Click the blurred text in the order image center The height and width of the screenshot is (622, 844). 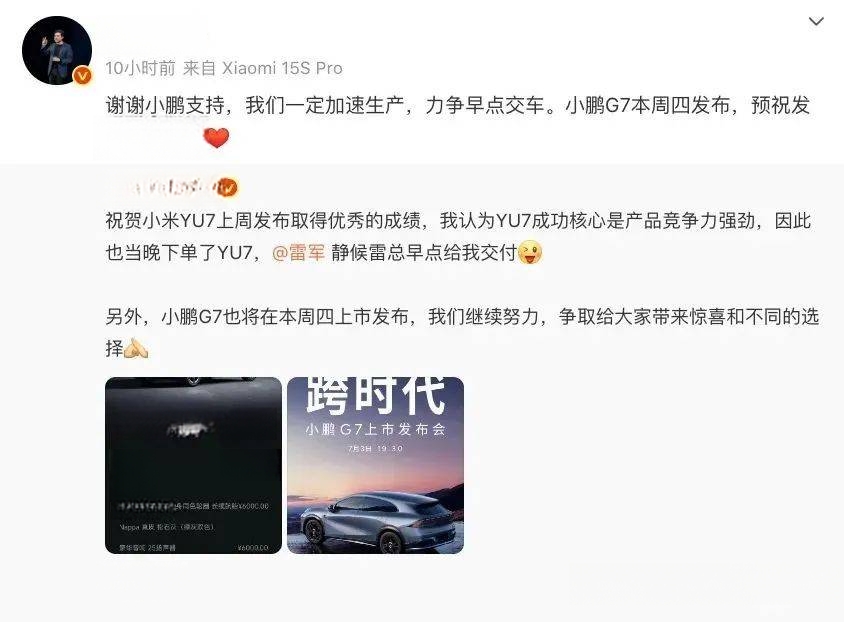[x=189, y=429]
